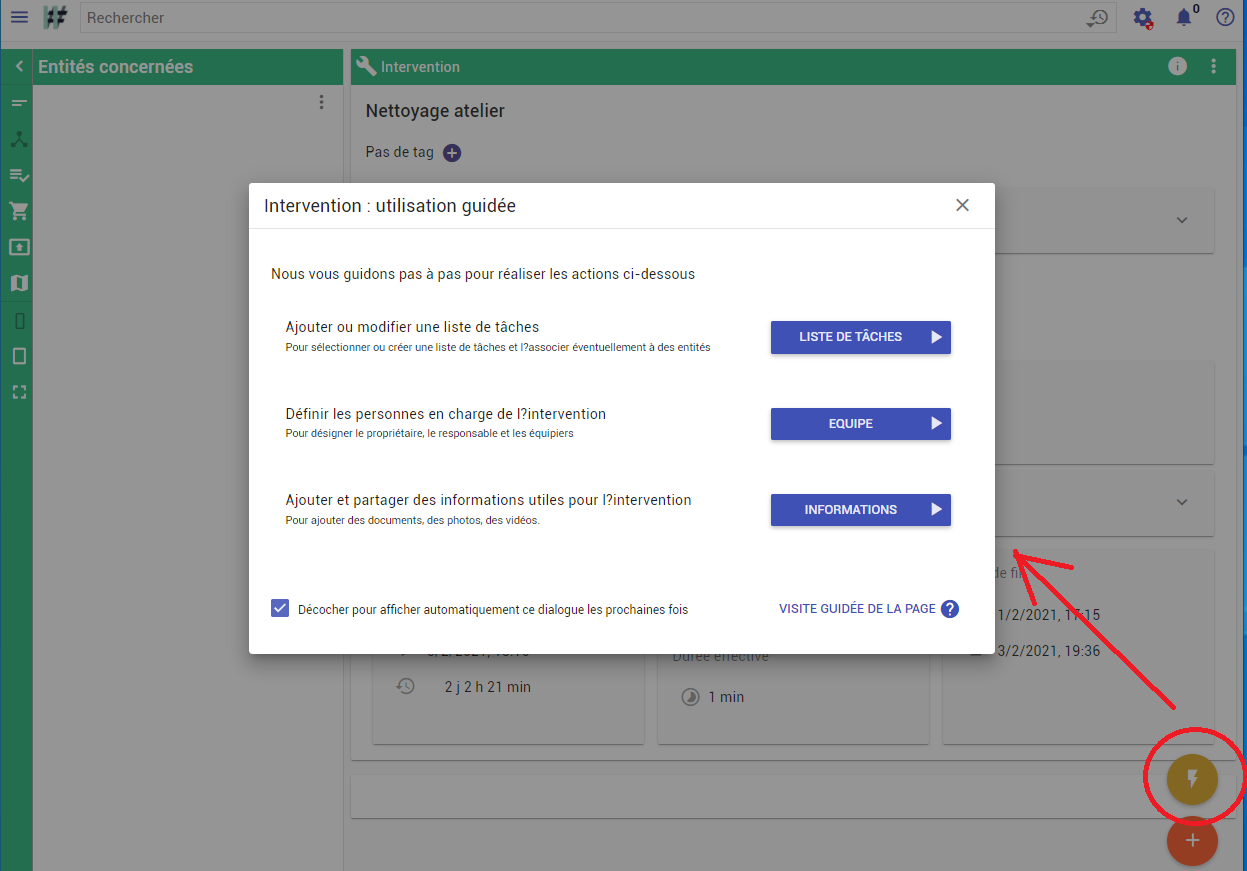
Task: Select the tablet sidebar icon
Action: click(19, 356)
